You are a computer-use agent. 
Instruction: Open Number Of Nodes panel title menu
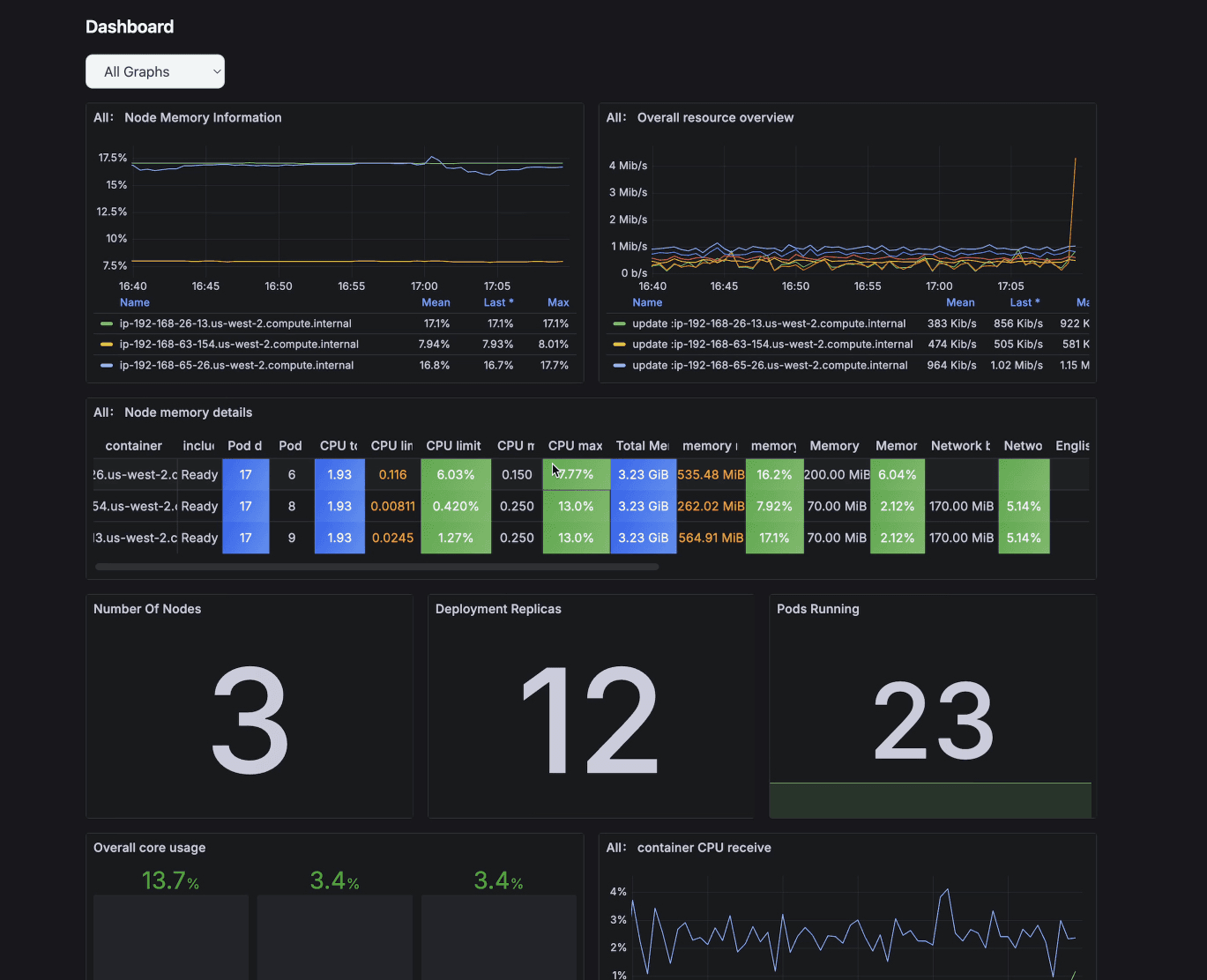[x=147, y=609]
